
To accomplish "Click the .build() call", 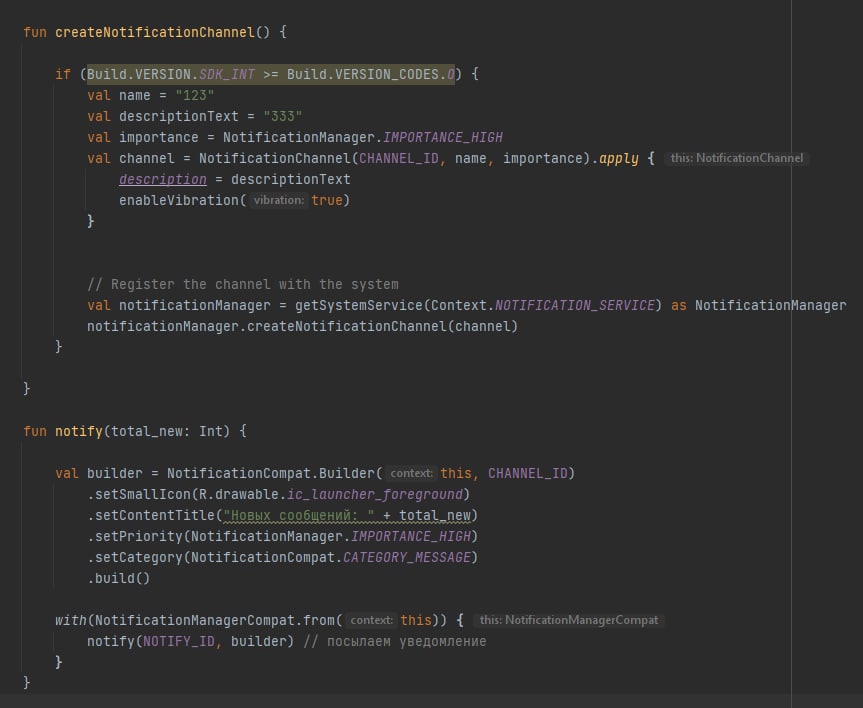I will click(x=118, y=578).
